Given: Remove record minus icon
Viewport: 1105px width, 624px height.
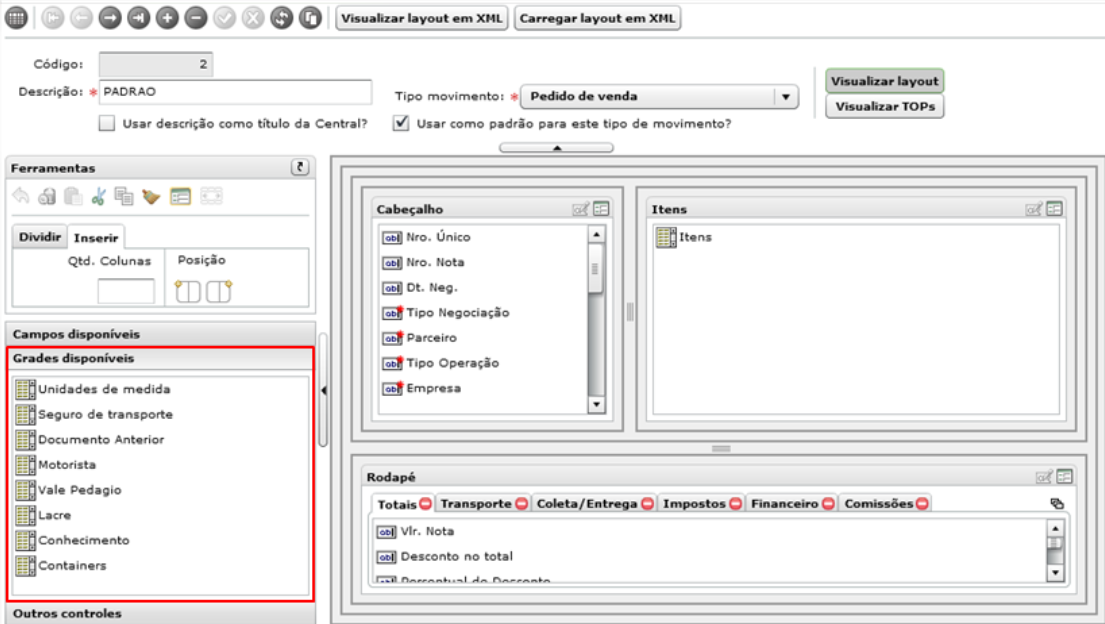Looking at the screenshot, I should tap(196, 18).
